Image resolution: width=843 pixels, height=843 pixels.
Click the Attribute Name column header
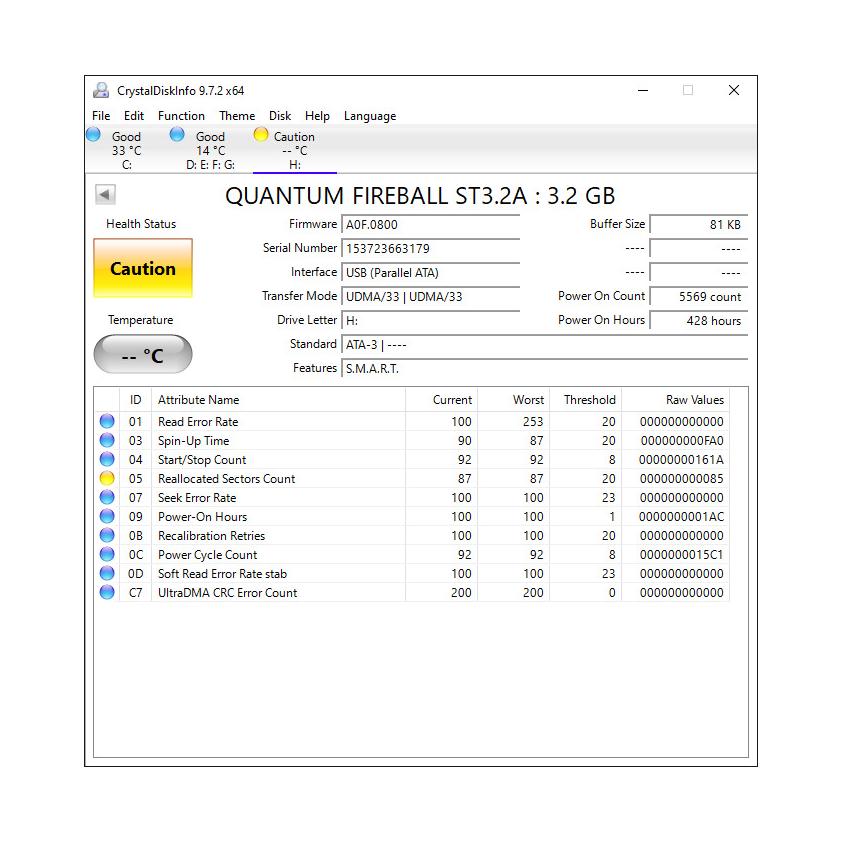coord(198,400)
